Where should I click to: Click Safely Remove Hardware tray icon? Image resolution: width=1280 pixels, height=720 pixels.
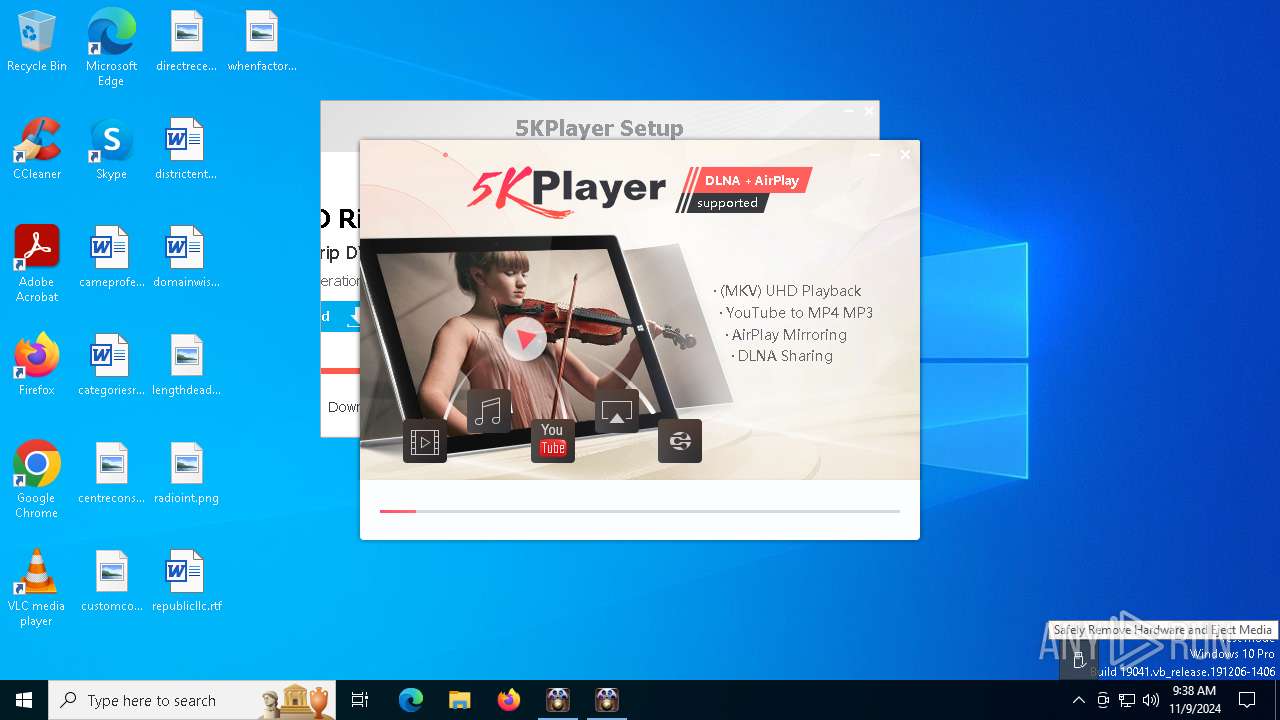tap(1079, 660)
